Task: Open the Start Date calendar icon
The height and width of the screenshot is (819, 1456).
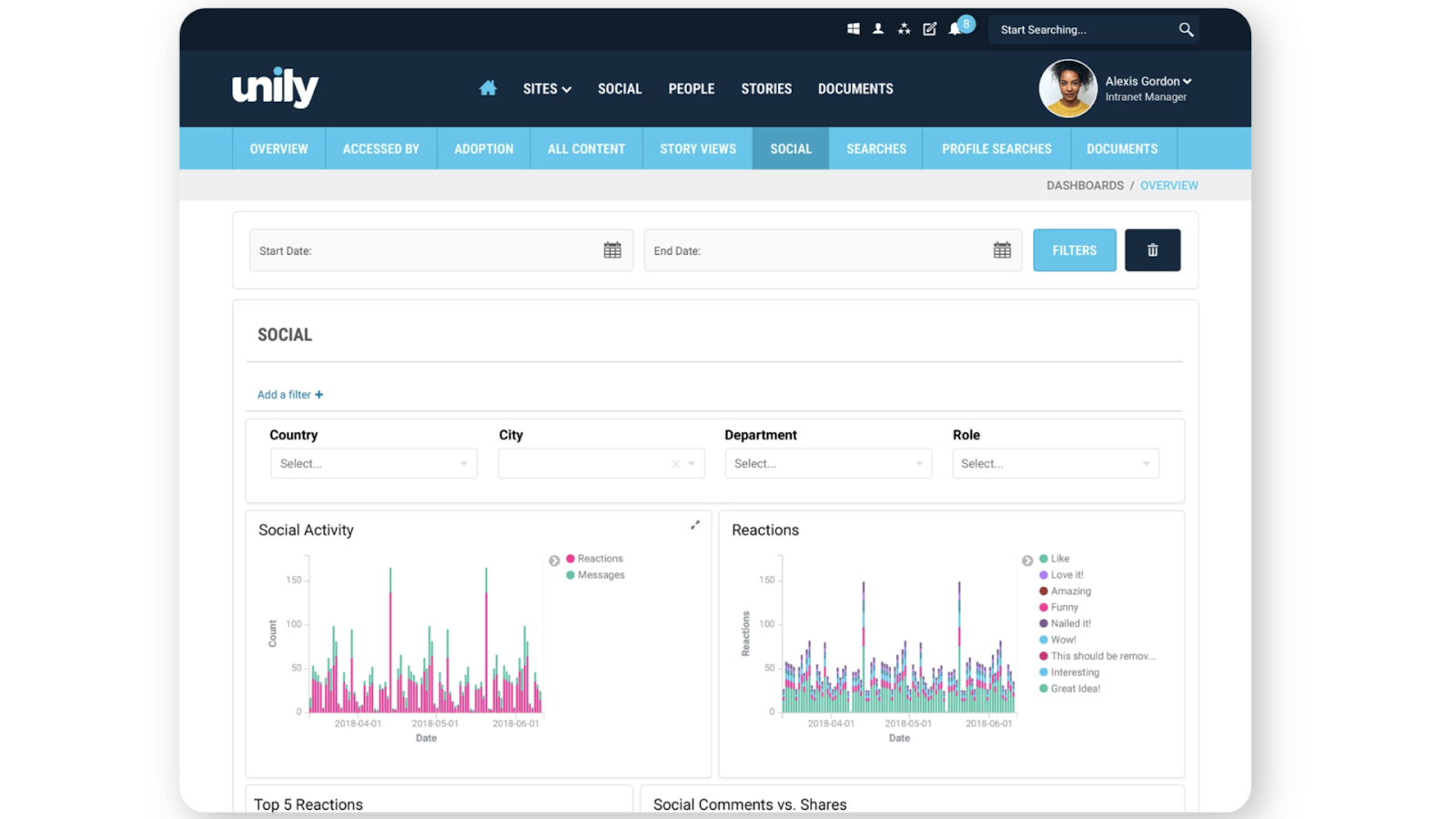Action: pyautogui.click(x=612, y=250)
